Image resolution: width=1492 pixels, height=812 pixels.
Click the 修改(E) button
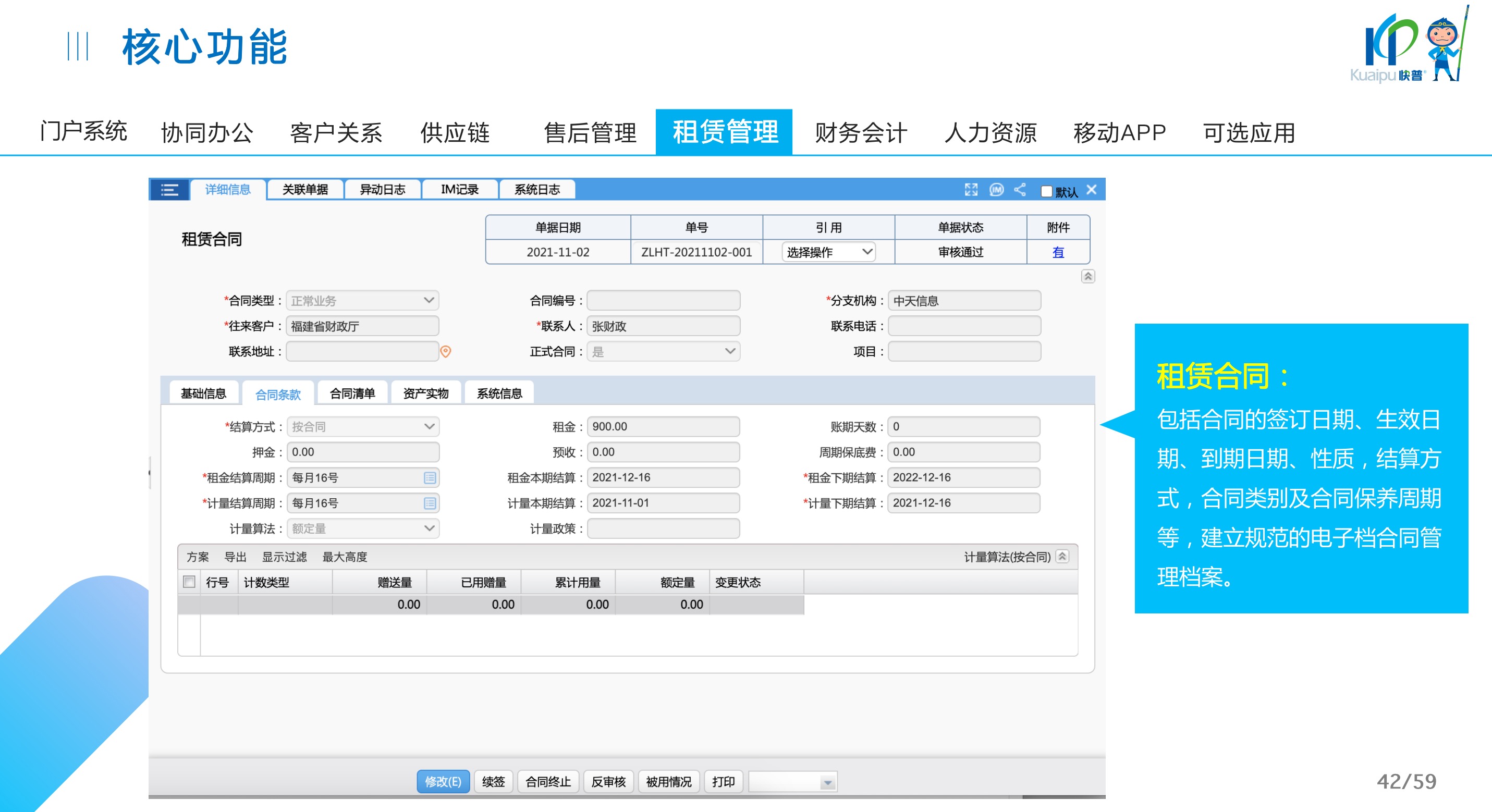443,782
